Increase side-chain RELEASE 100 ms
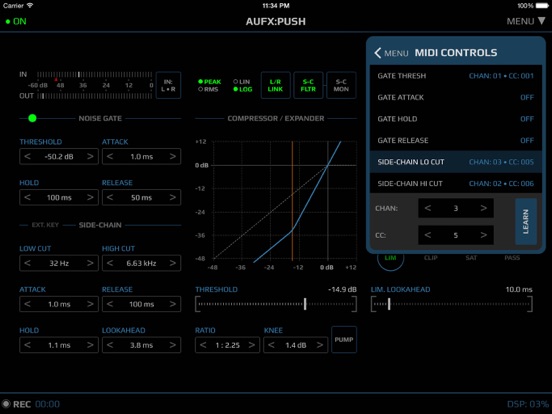The image size is (552, 414). [x=172, y=304]
